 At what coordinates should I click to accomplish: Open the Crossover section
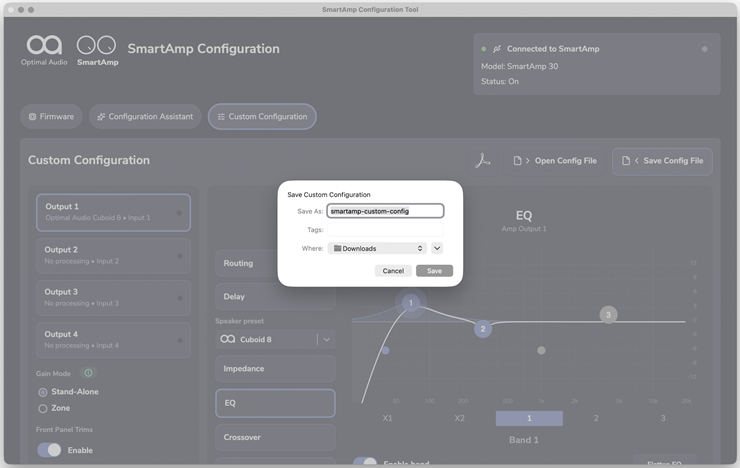[x=276, y=437]
